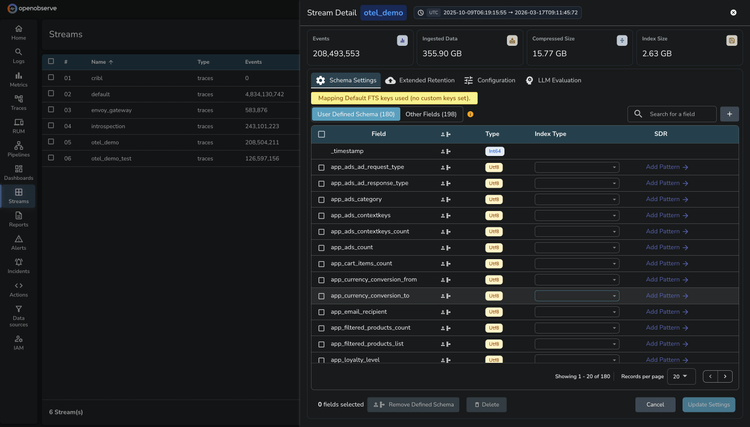Open the date time range picker
This screenshot has height=427, width=750.
(x=497, y=12)
